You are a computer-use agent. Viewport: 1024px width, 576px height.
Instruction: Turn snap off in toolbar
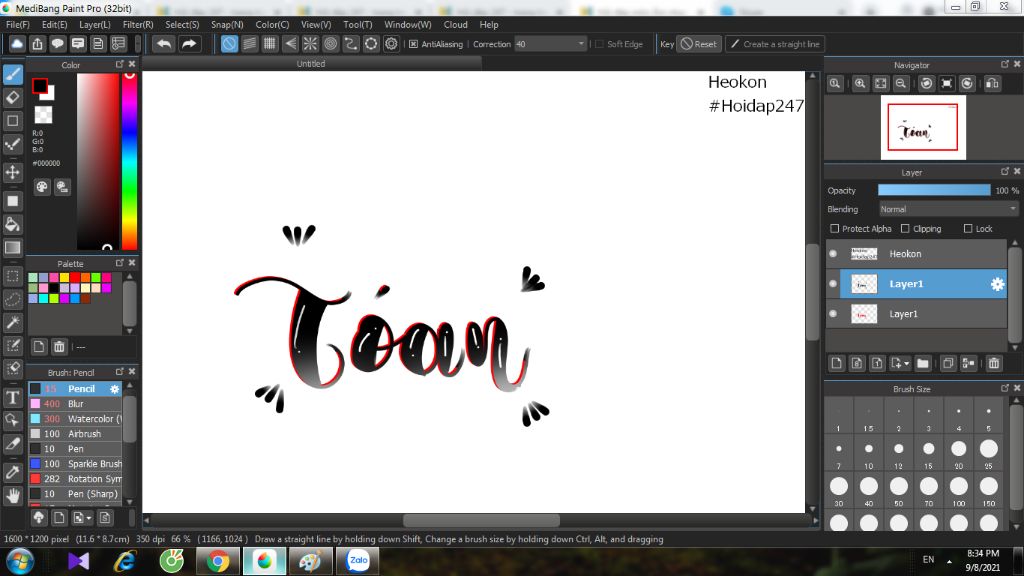point(229,44)
